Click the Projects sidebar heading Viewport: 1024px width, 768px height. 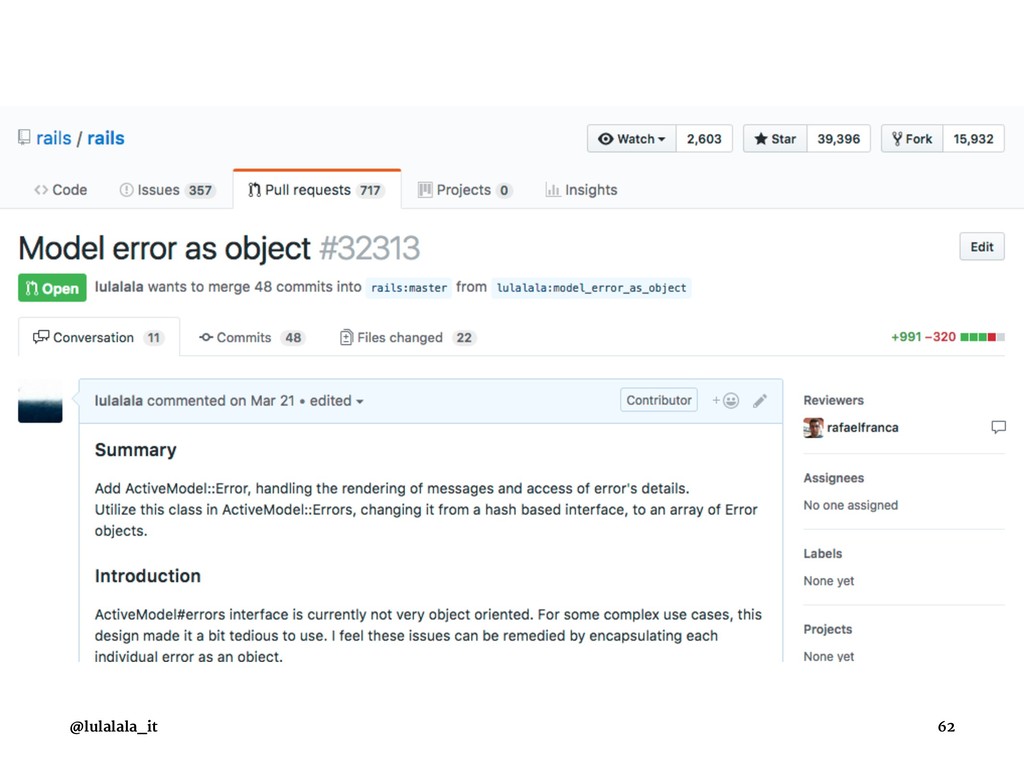828,630
